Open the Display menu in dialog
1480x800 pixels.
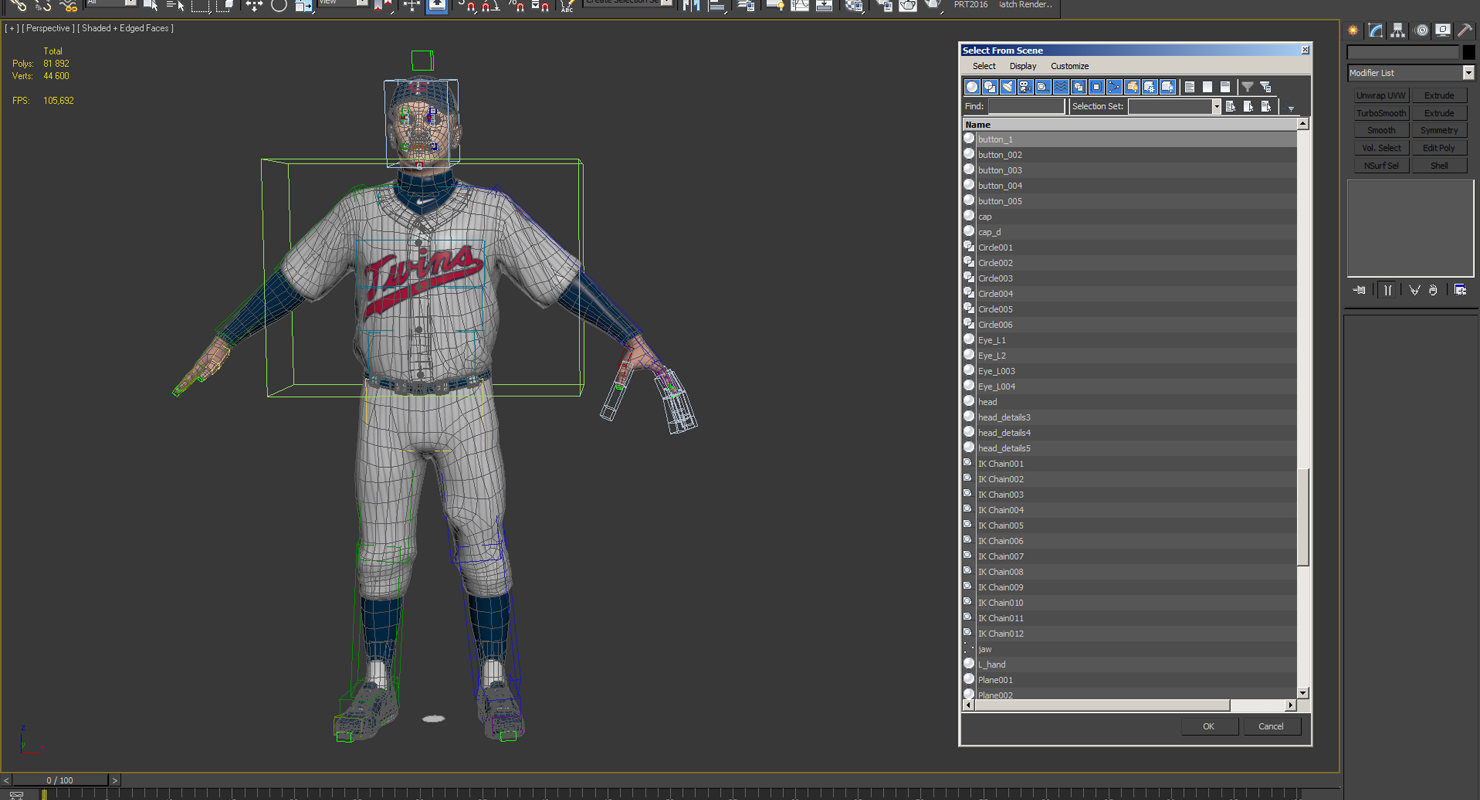pyautogui.click(x=1023, y=66)
